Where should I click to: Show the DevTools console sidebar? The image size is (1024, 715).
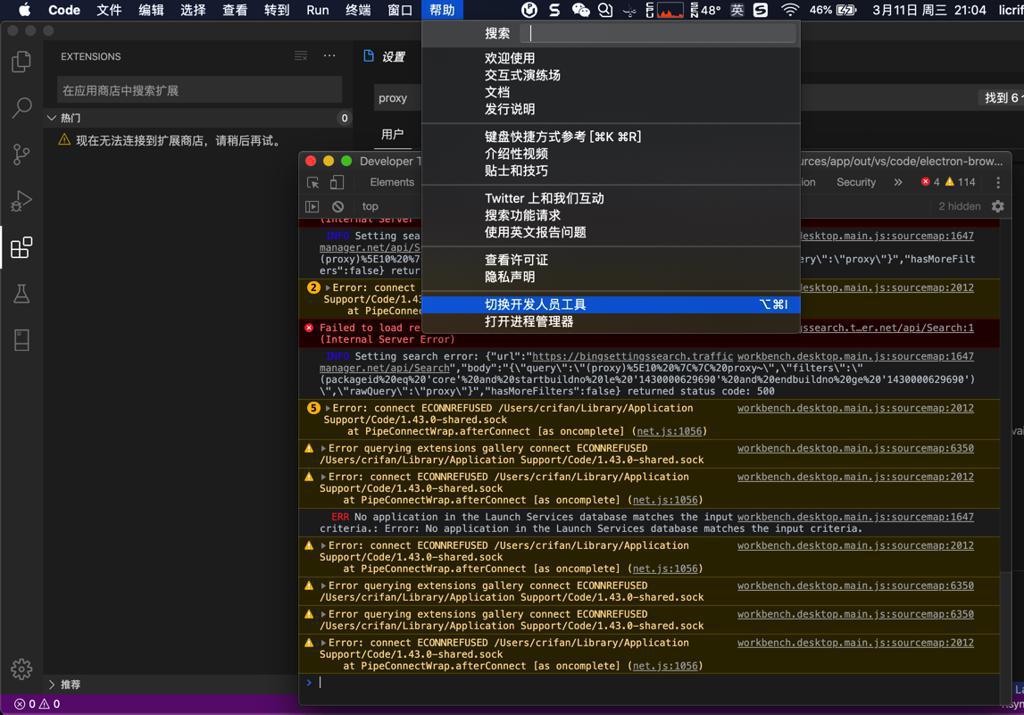coord(312,206)
